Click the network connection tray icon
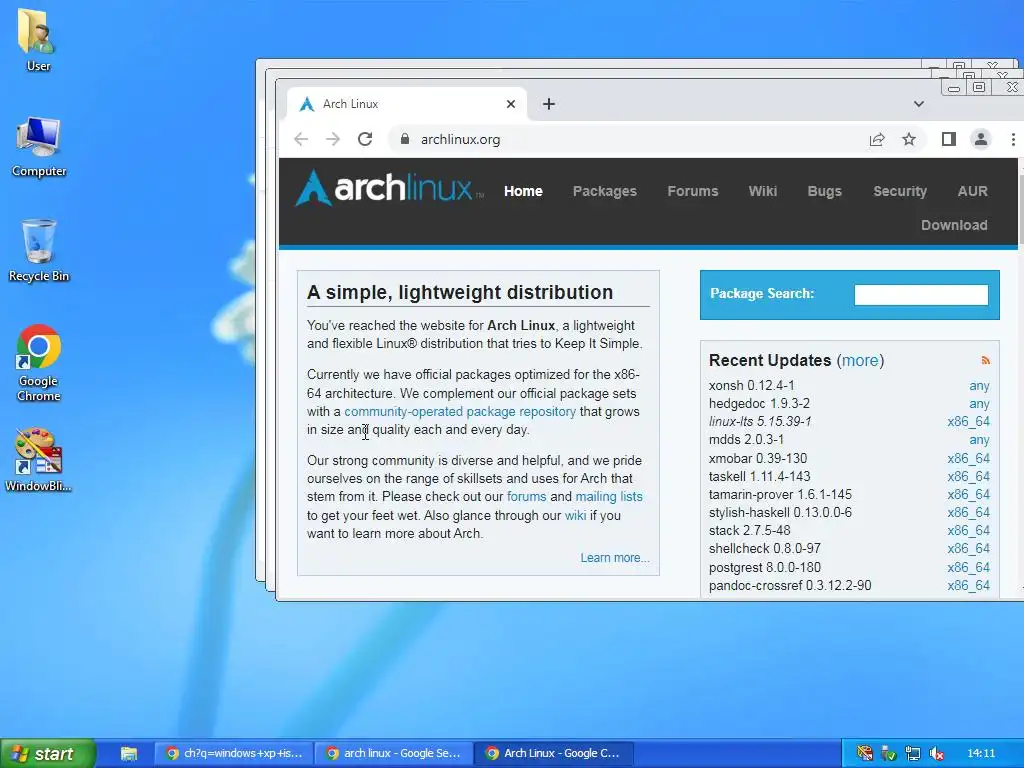1024x768 pixels. [x=913, y=754]
